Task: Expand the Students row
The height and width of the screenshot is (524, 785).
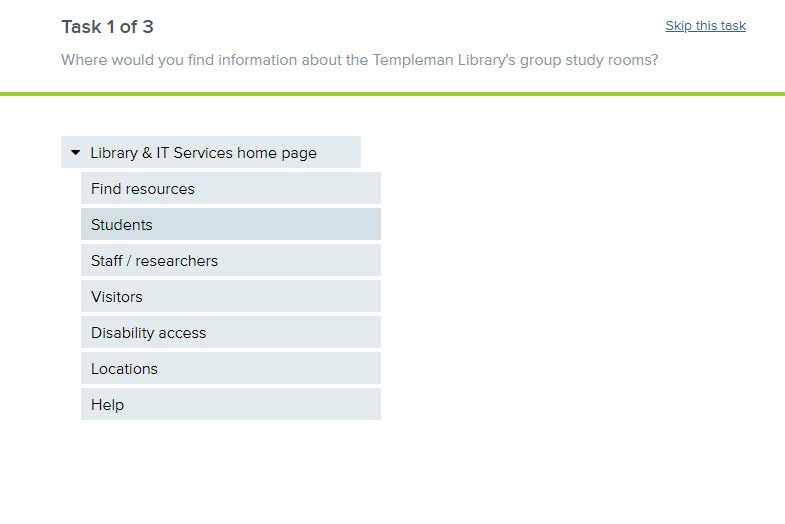Action: pos(230,225)
